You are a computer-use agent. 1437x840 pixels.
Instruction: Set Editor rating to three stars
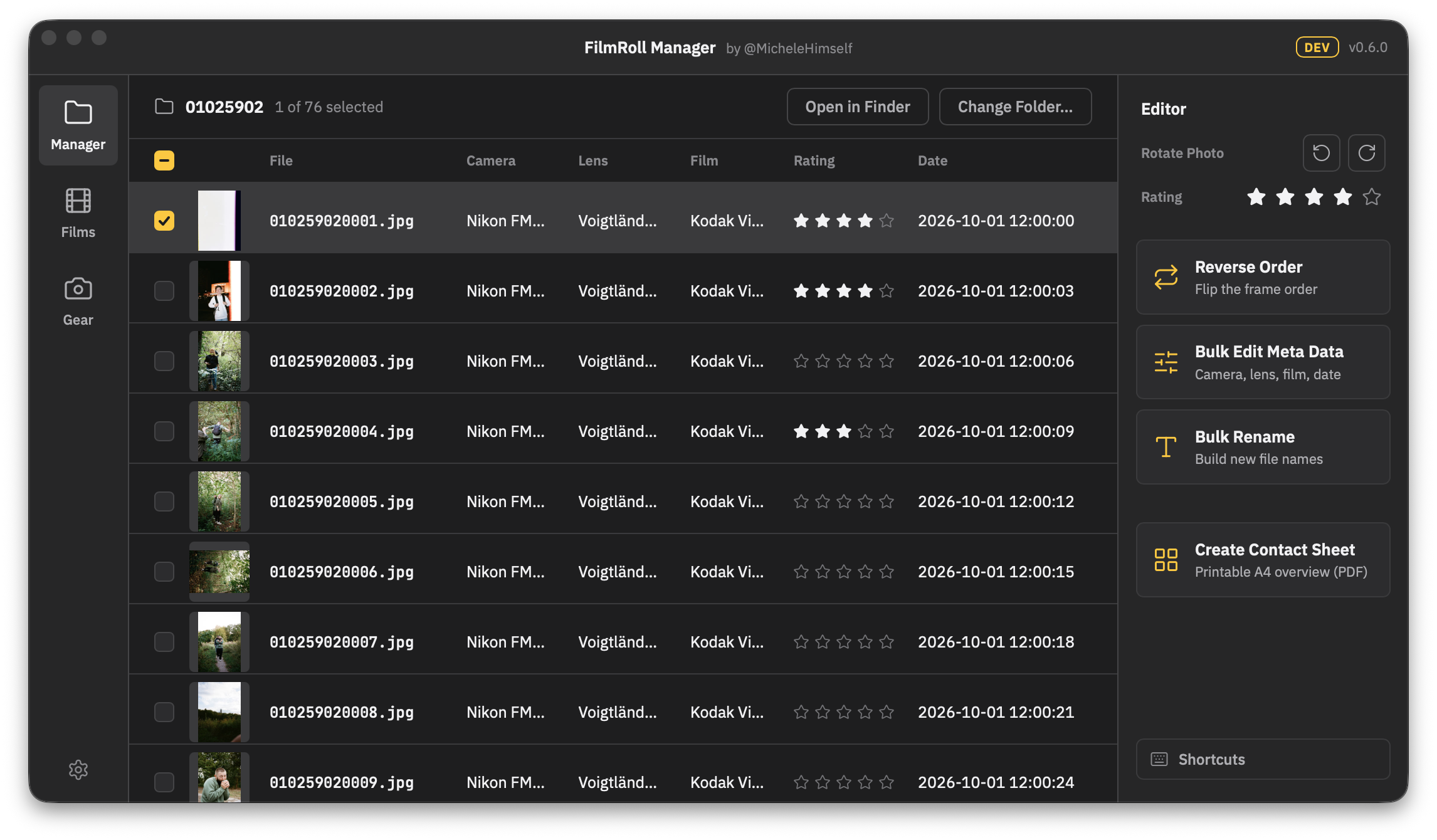[1314, 197]
